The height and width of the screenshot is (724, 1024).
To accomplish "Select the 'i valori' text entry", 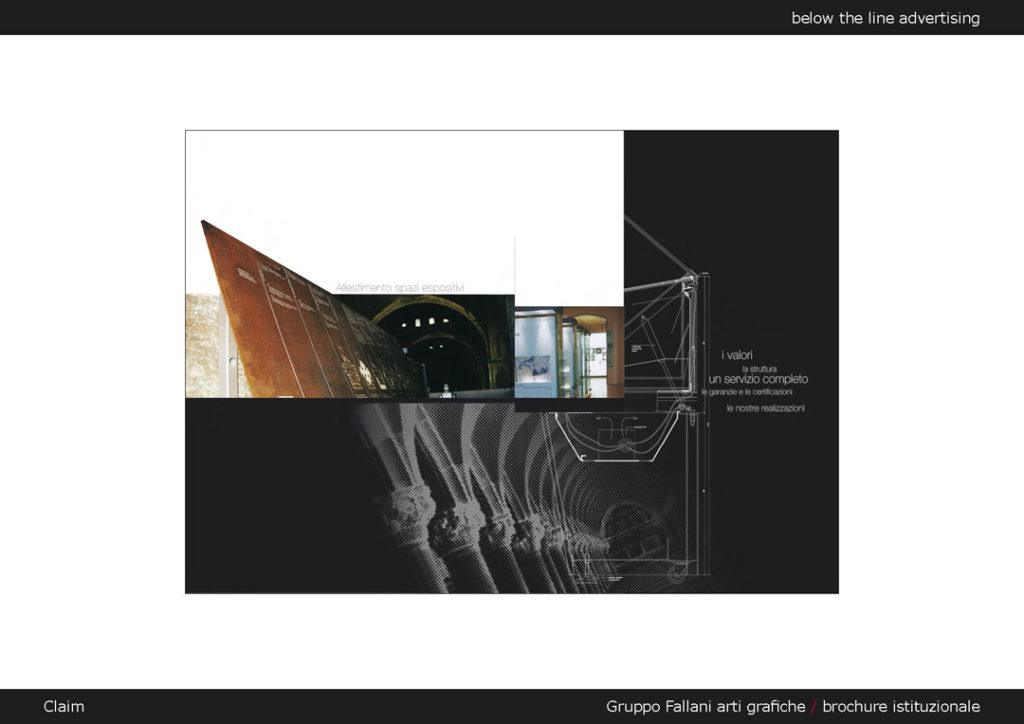I will (737, 355).
